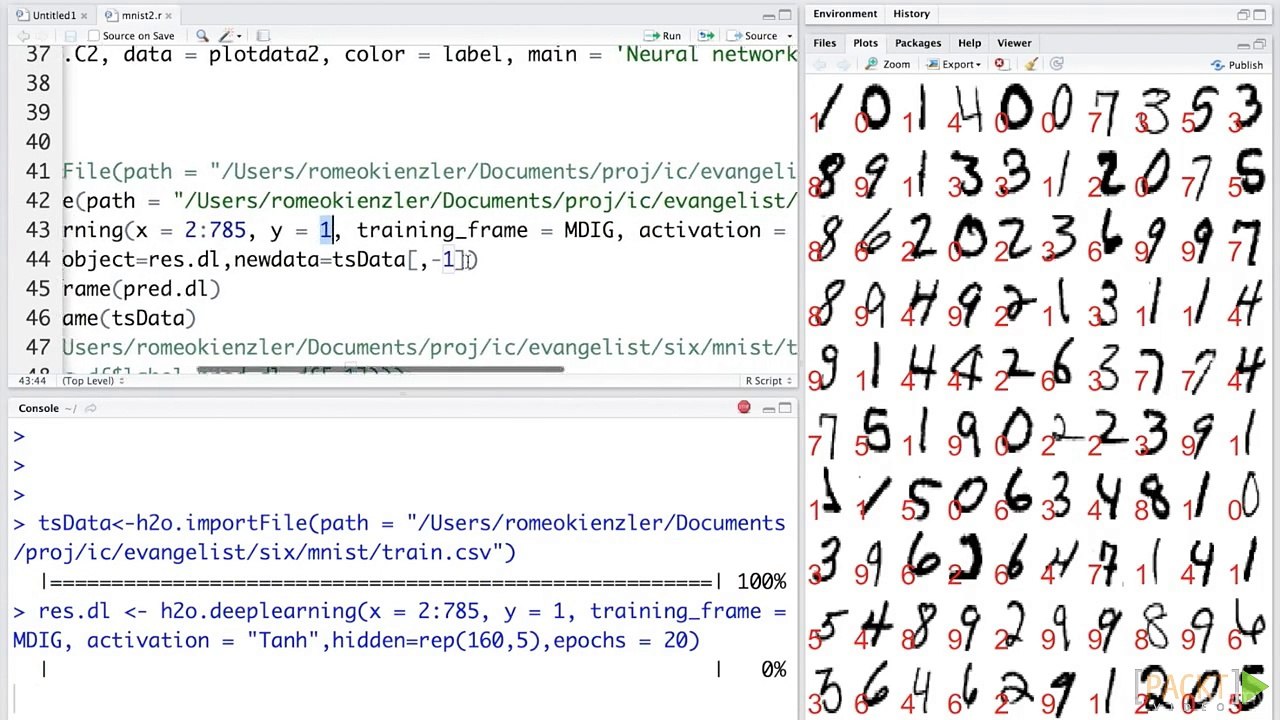Screen dimensions: 1280x720
Task: Click line 43 in the code editor
Action: [x=430, y=230]
